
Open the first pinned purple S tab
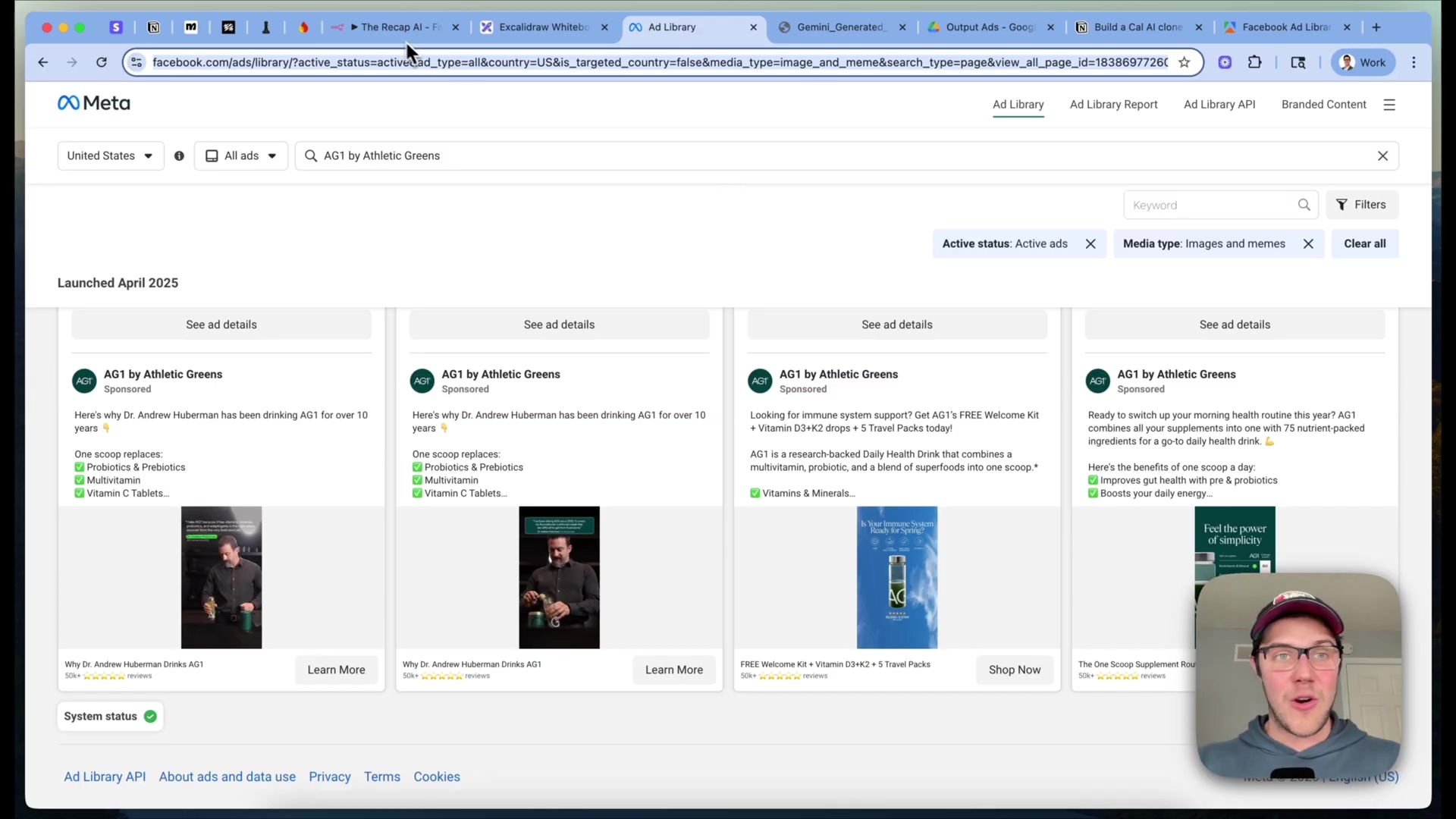coord(116,27)
